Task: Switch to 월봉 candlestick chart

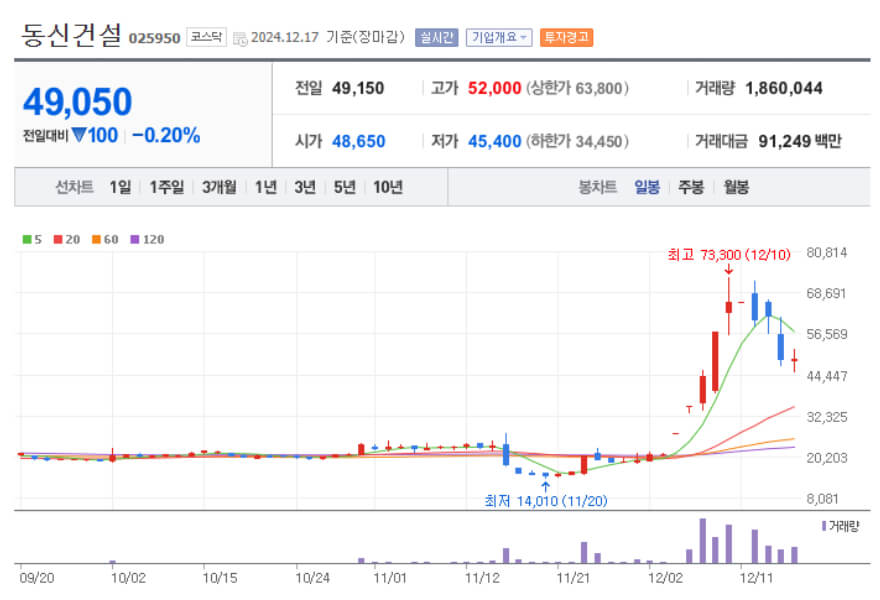Action: [x=736, y=187]
